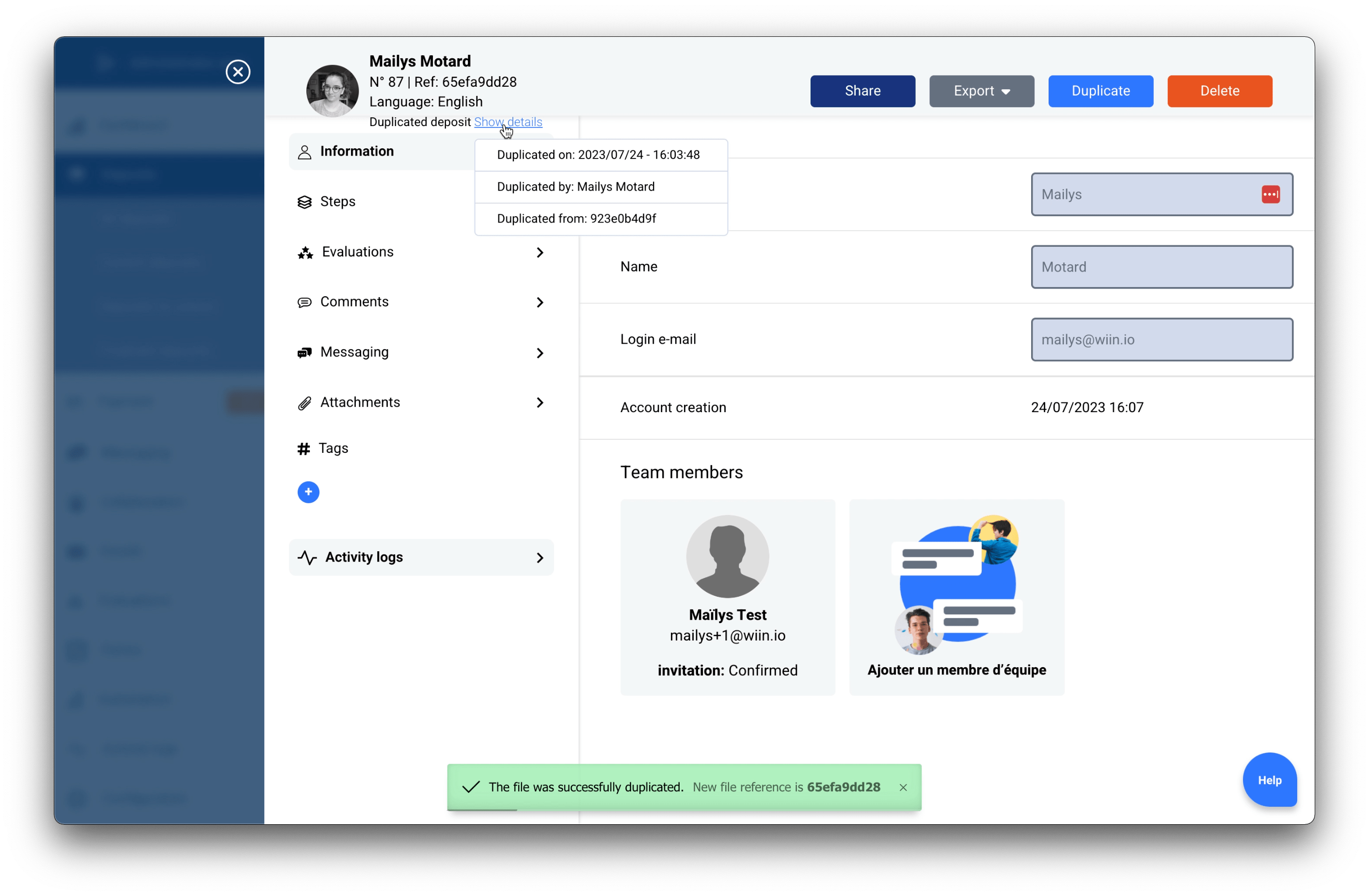Click the Login e-mail field
1369x896 pixels.
1162,339
